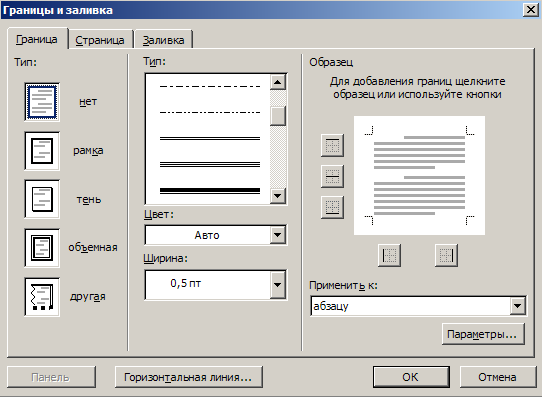Viewport: 542px width, 397px height.
Task: Click the 'тень' text label
Action: (89, 199)
